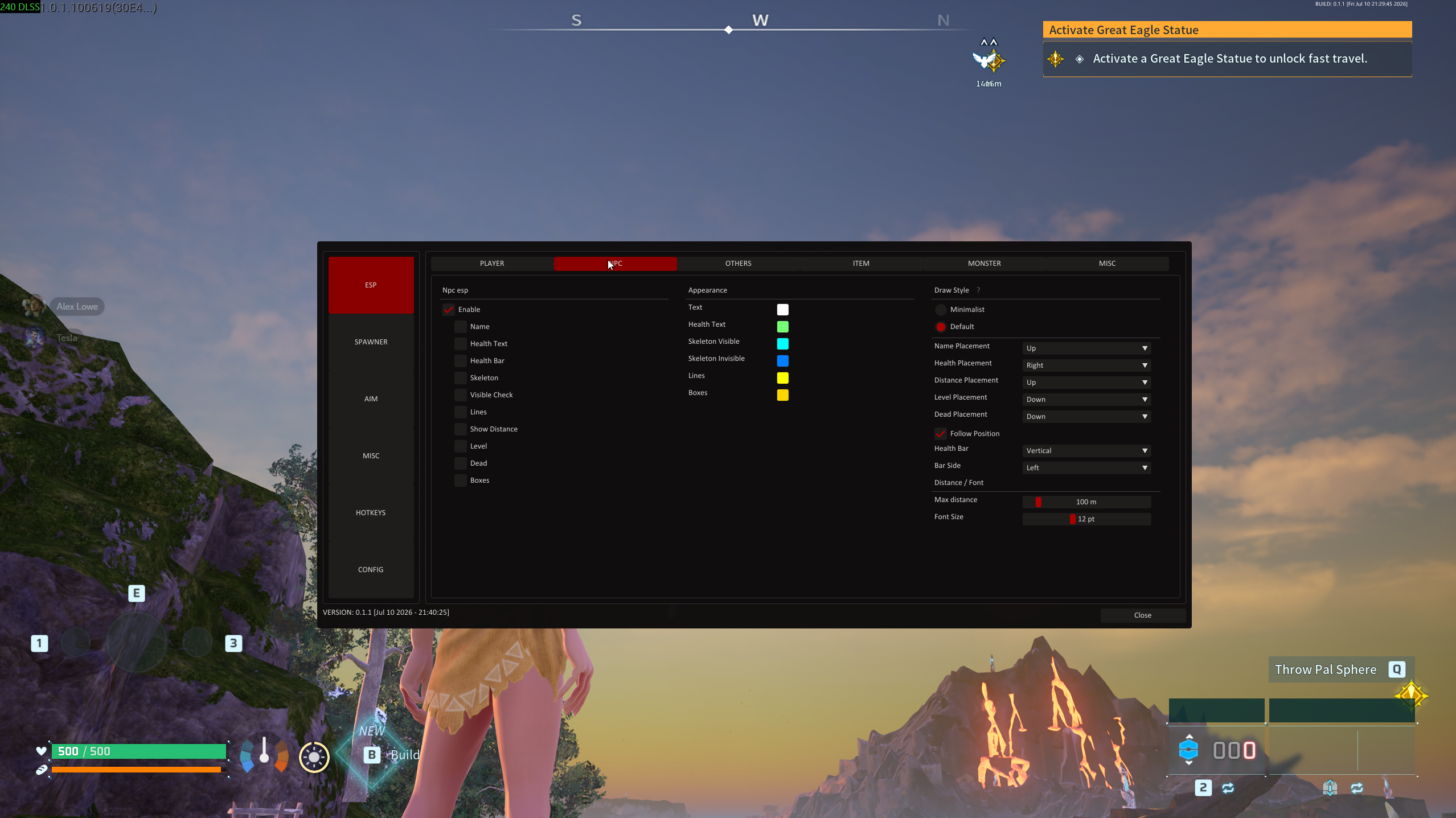The width and height of the screenshot is (1456, 818).
Task: Switch to the top MISC tab
Action: [1107, 264]
